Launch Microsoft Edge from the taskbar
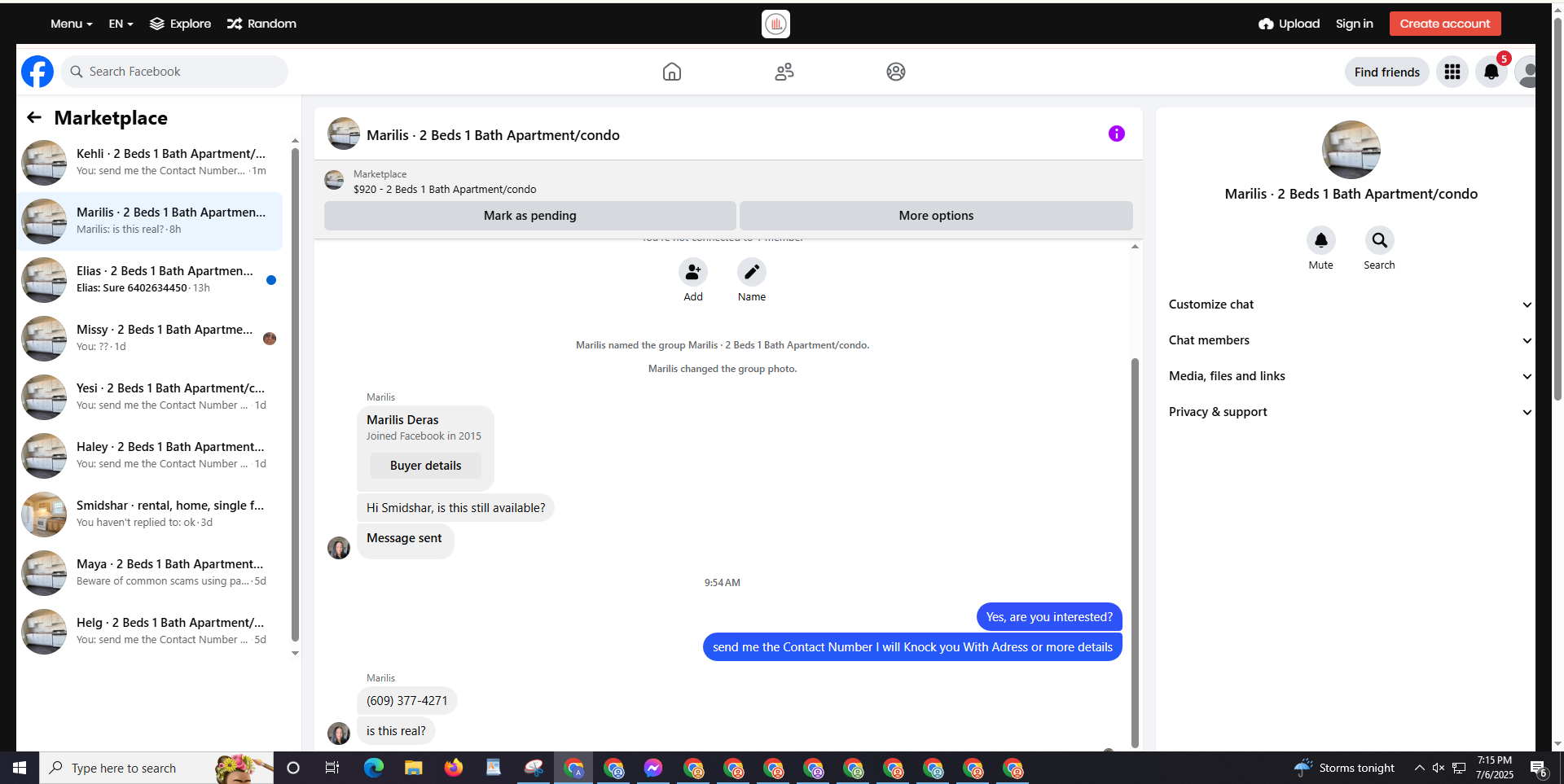Image resolution: width=1564 pixels, height=784 pixels. point(374,768)
